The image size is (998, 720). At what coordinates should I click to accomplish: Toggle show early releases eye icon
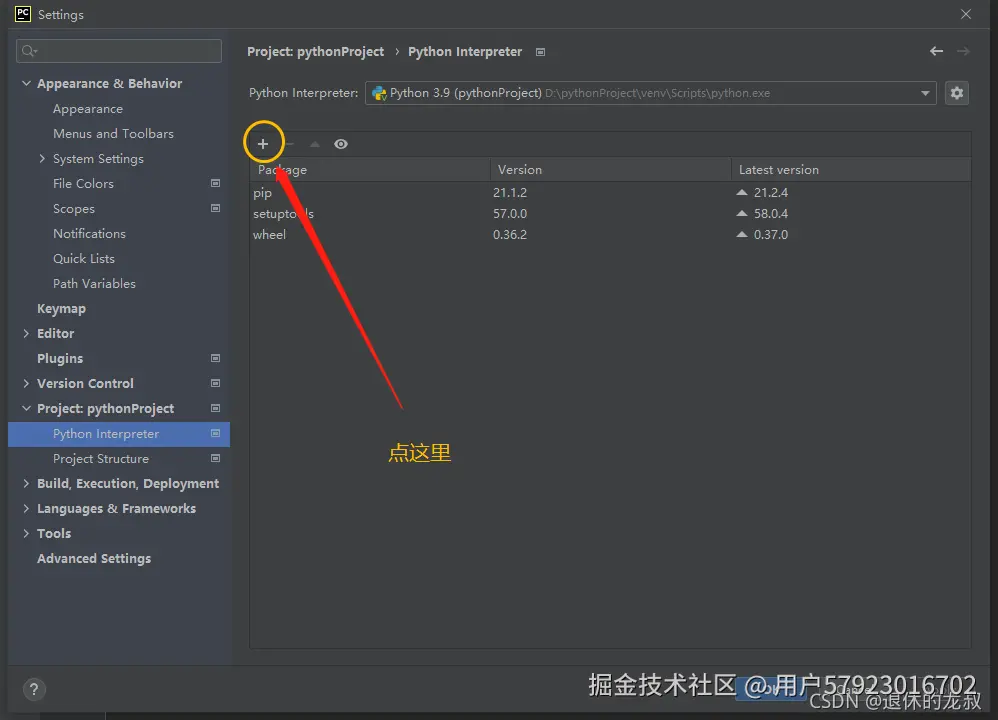click(341, 144)
